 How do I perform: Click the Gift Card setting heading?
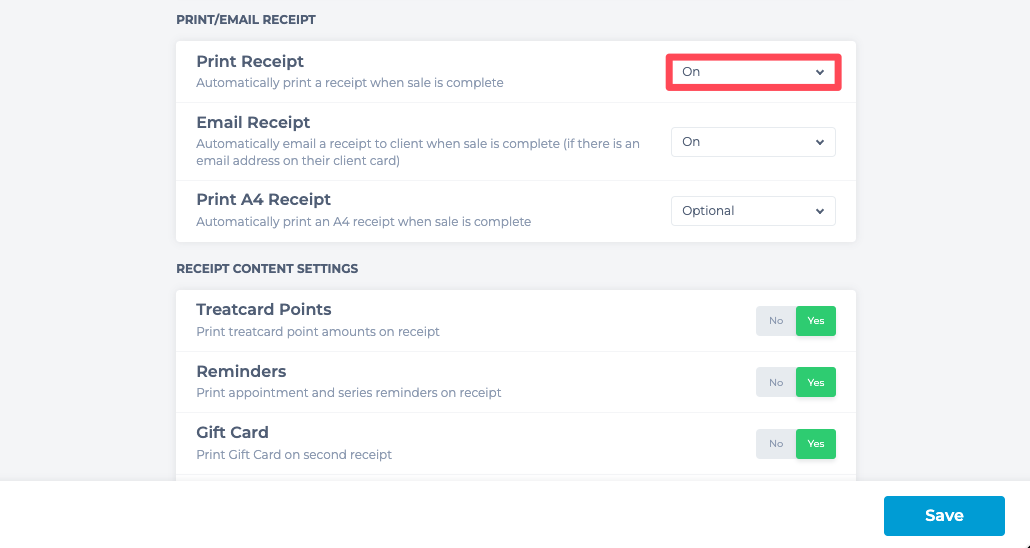coord(233,432)
